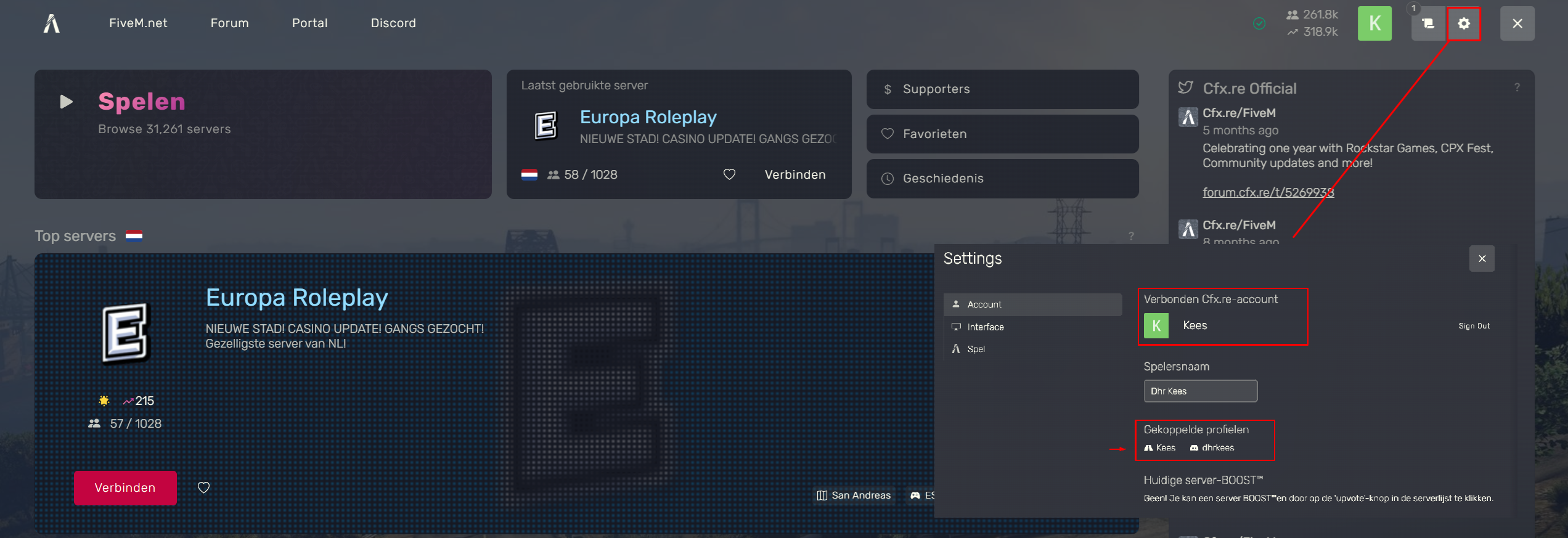Click the 261.8k players online stat
The height and width of the screenshot is (538, 1568).
point(1313,14)
